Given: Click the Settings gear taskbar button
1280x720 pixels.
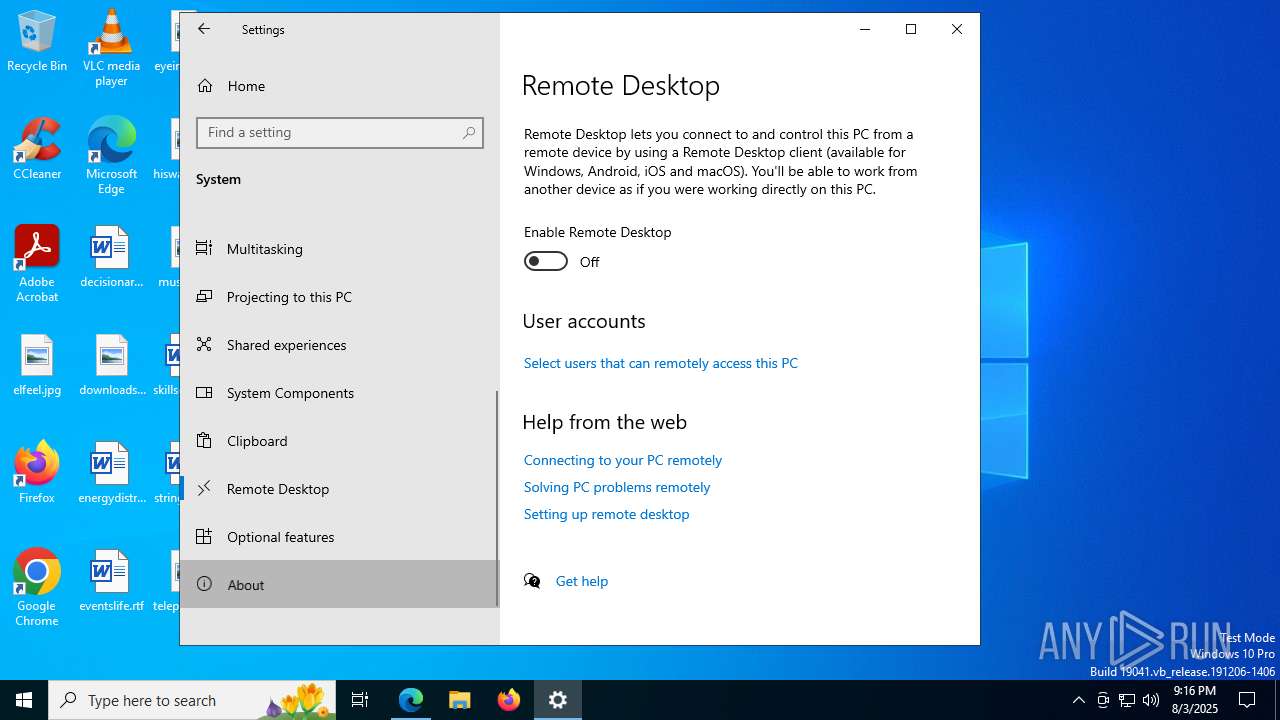Looking at the screenshot, I should point(558,700).
